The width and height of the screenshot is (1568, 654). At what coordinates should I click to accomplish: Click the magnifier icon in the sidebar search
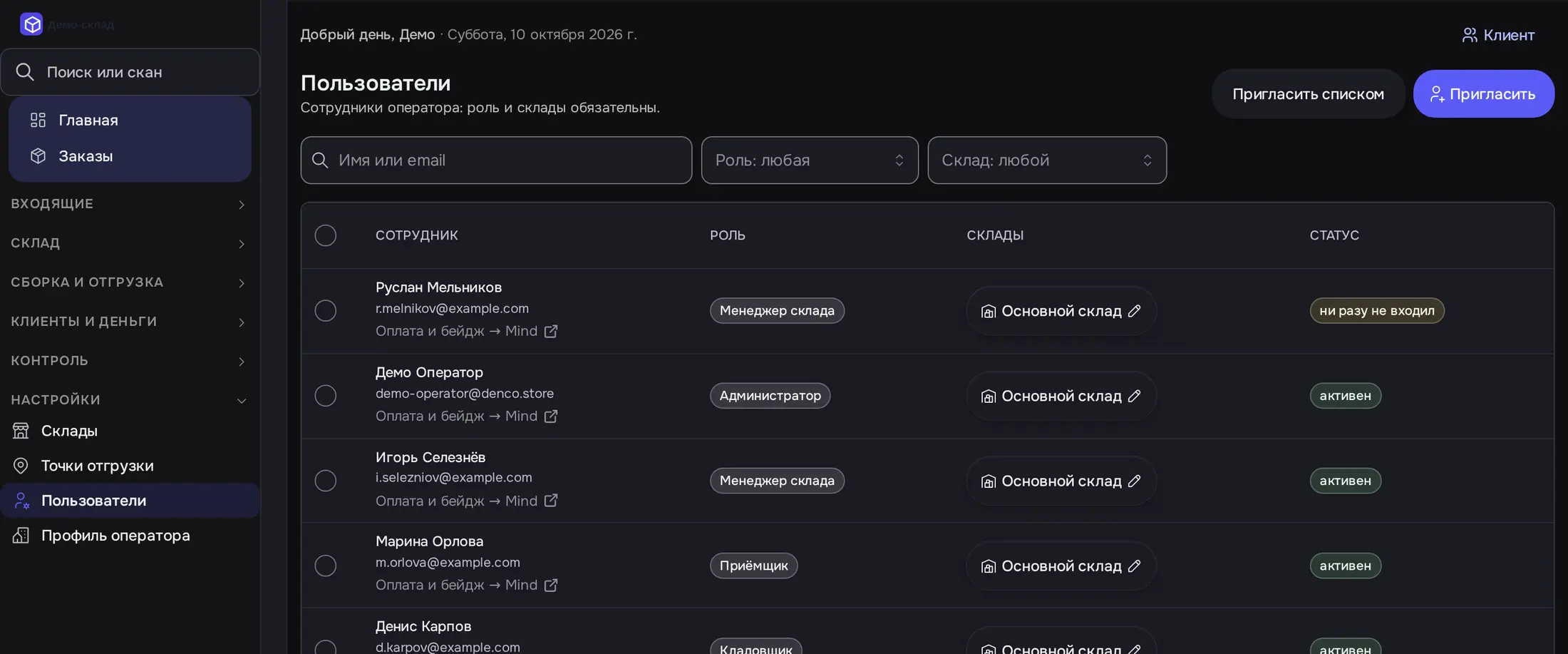25,72
